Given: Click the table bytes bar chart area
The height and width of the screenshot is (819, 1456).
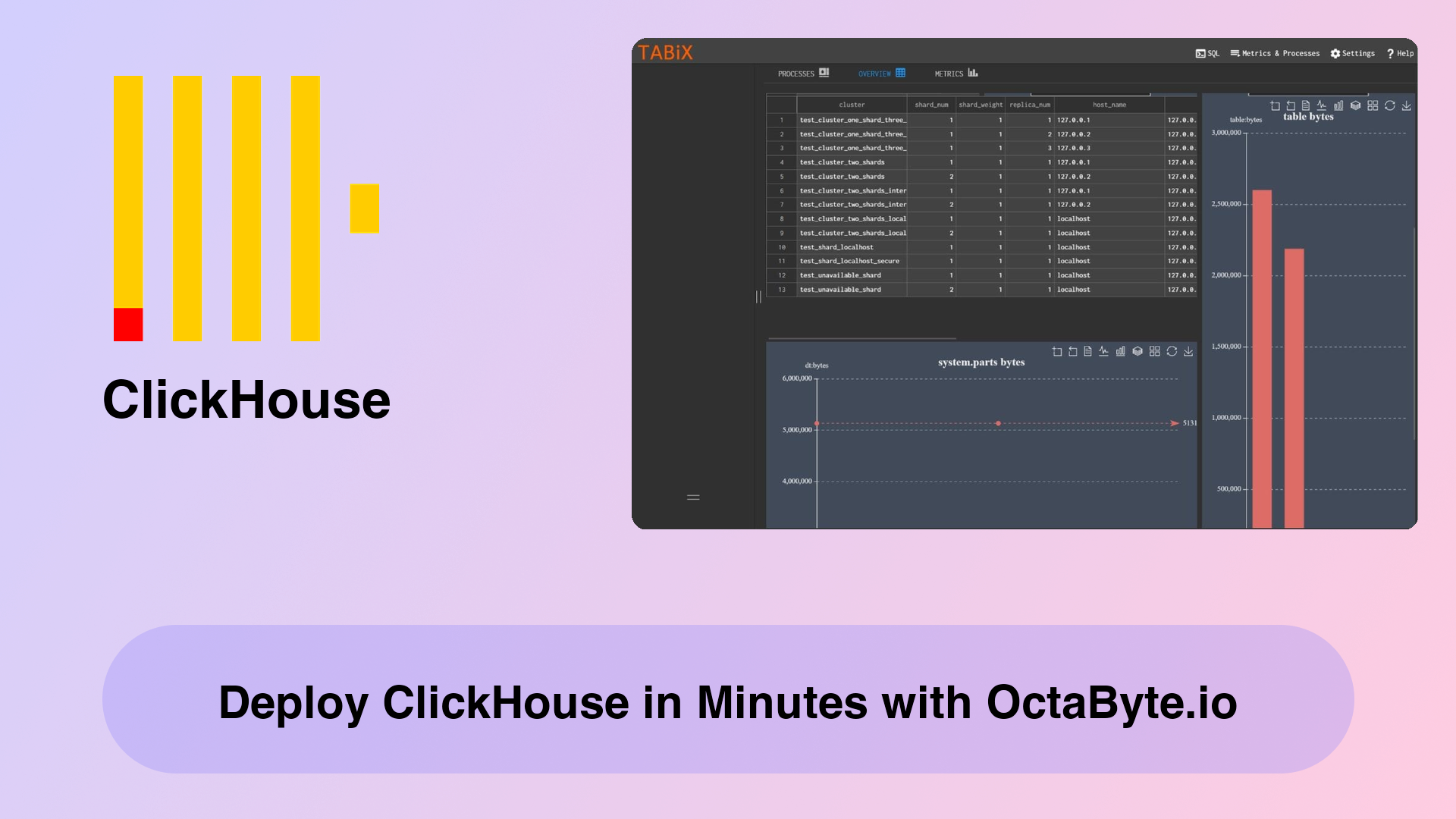Looking at the screenshot, I should pyautogui.click(x=1310, y=320).
